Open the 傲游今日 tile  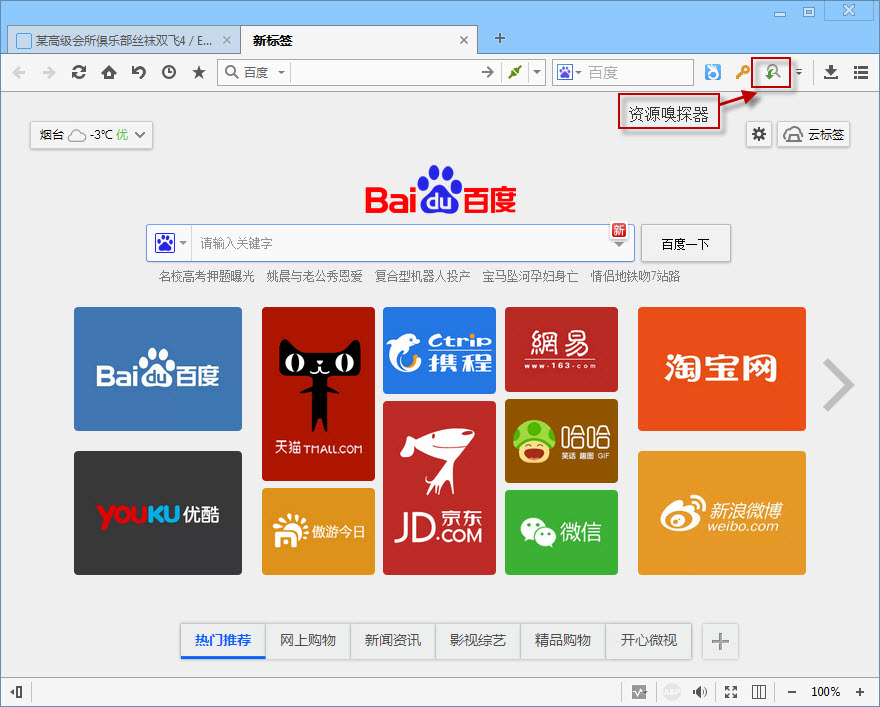point(318,531)
